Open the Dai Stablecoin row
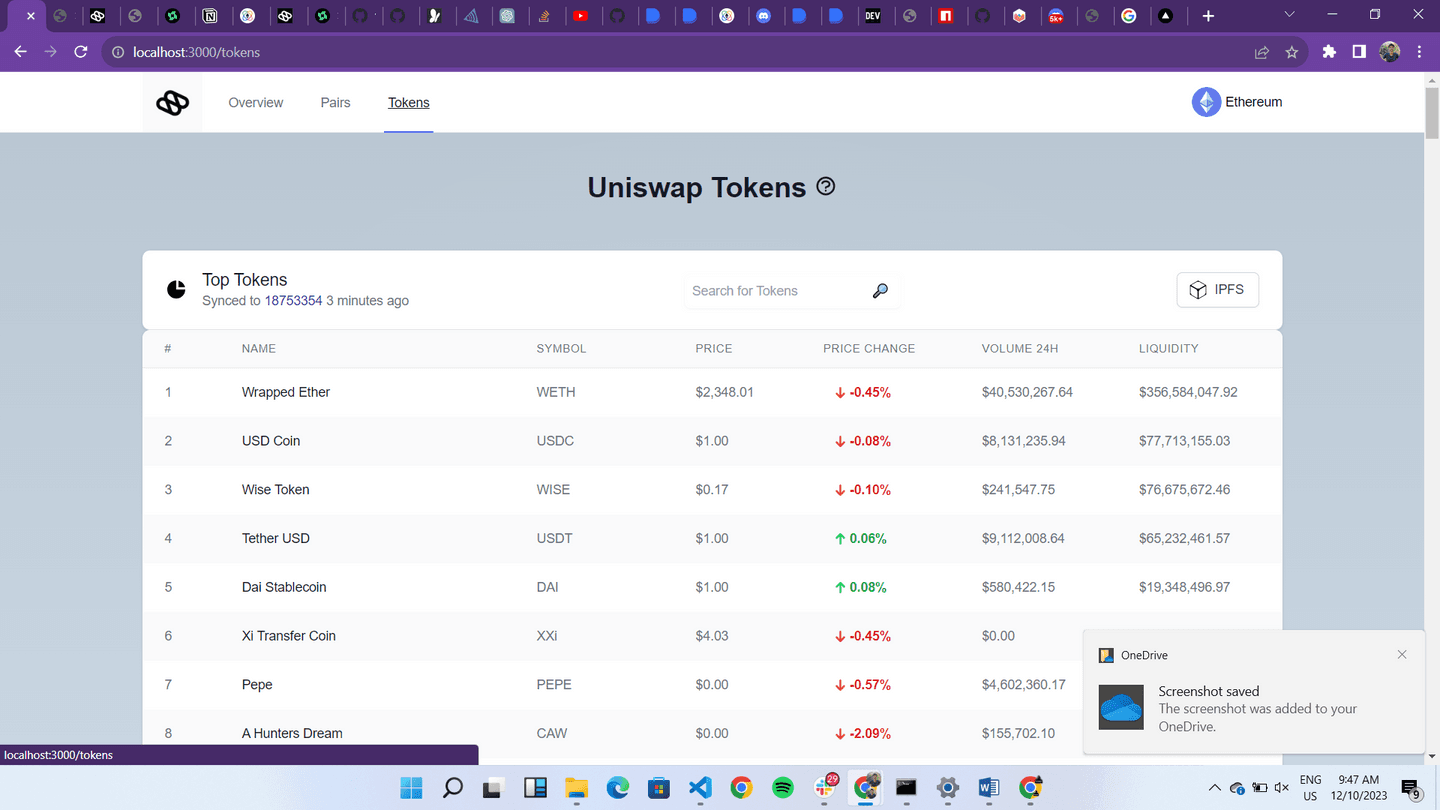1440x810 pixels. point(712,587)
